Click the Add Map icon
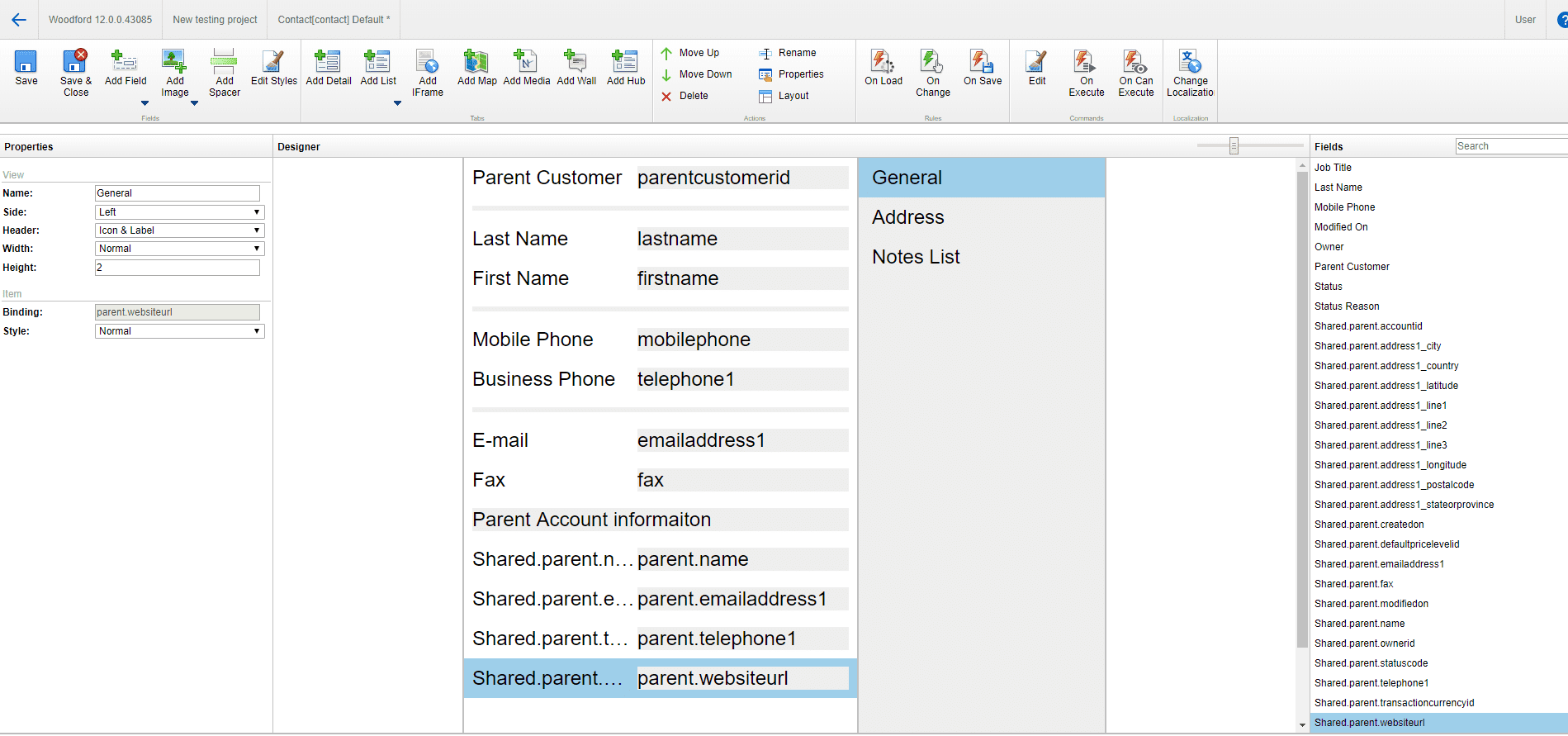The width and height of the screenshot is (1568, 736). 476,63
